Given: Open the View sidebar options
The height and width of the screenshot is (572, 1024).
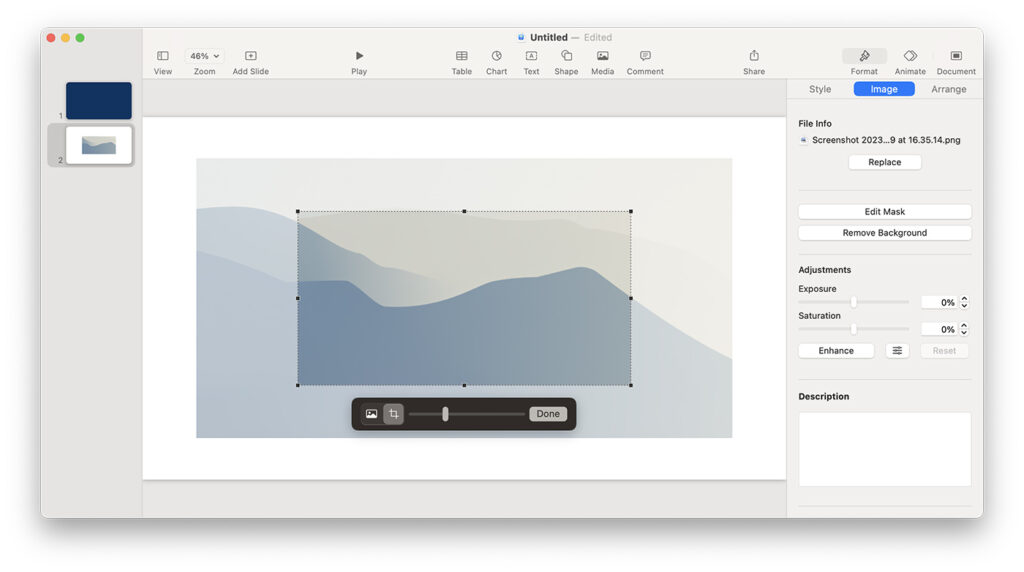Looking at the screenshot, I should 163,56.
